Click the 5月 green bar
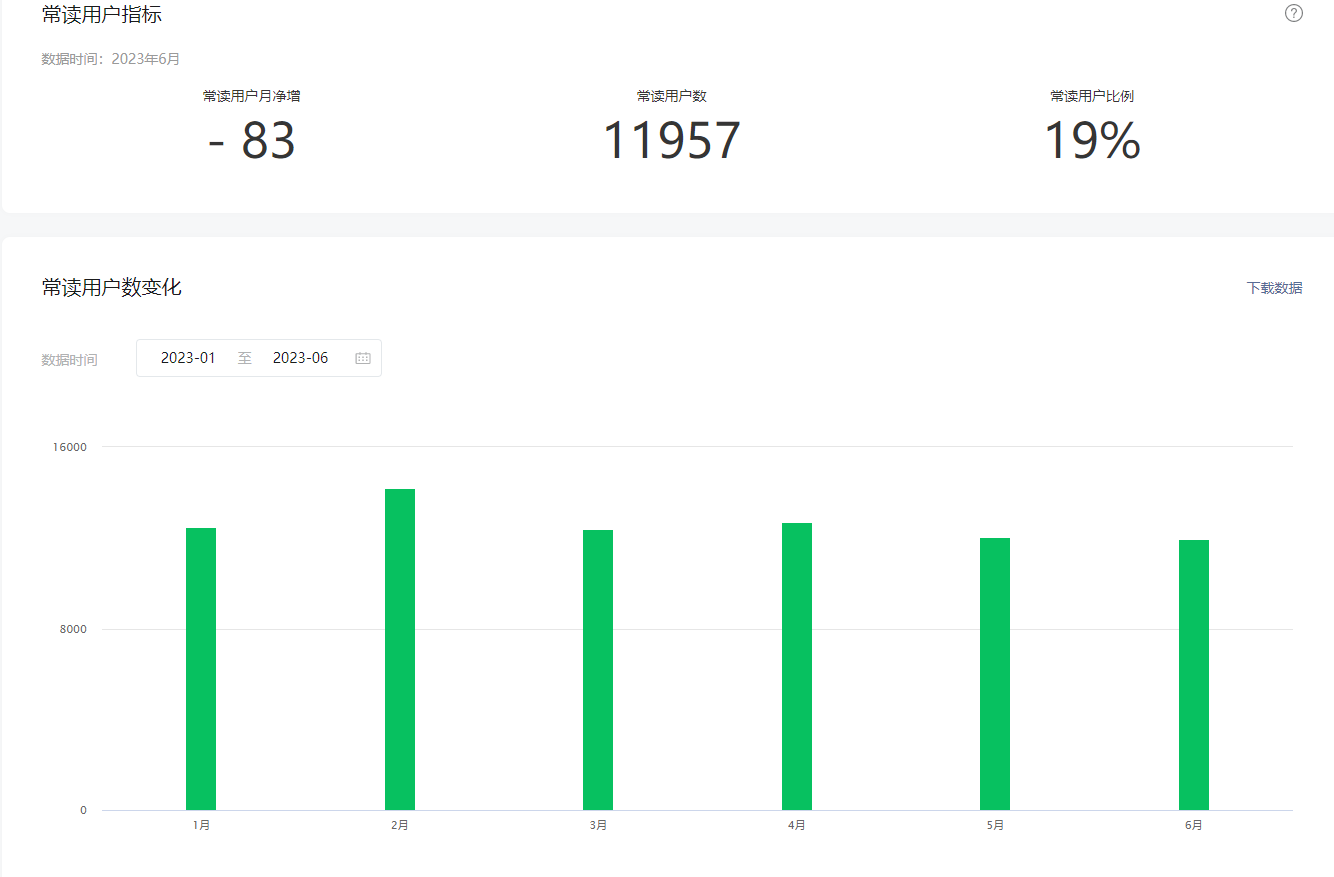 (995, 674)
